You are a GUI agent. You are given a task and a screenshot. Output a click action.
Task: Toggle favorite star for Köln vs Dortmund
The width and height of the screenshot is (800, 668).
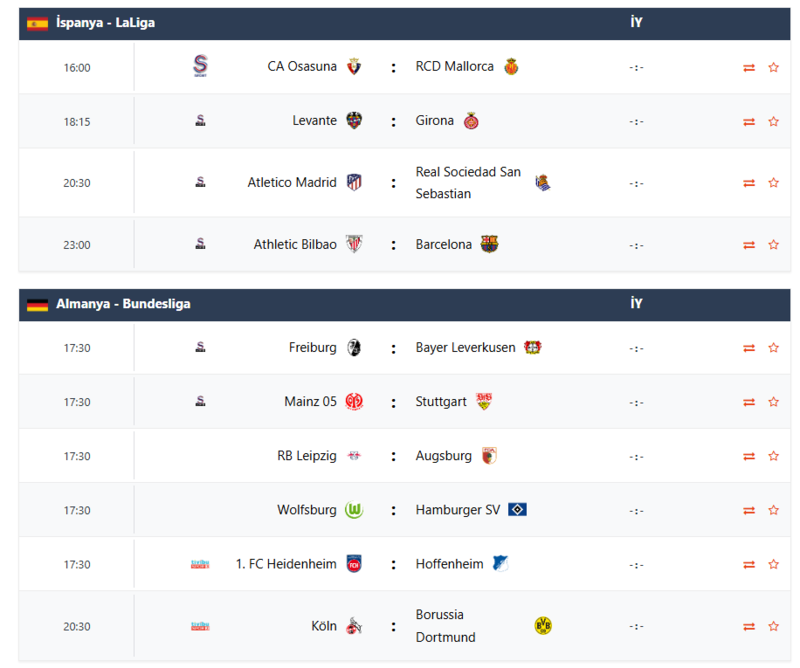tap(773, 627)
